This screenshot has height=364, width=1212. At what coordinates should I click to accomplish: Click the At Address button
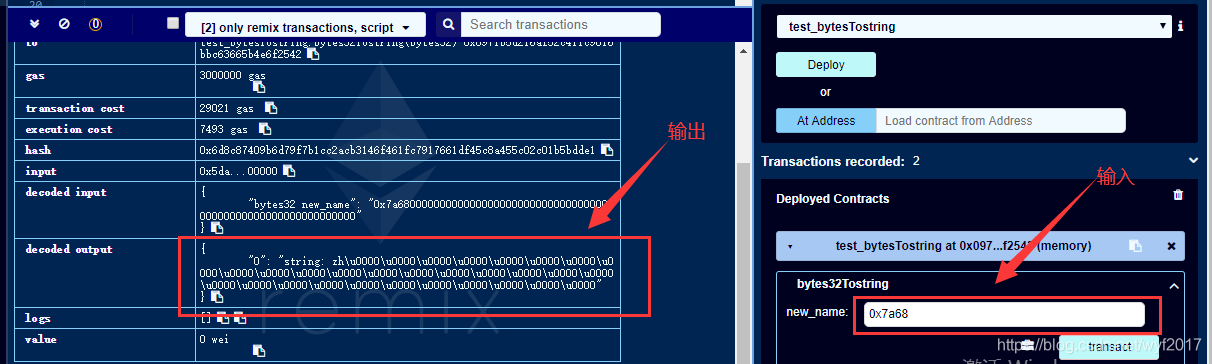[826, 120]
